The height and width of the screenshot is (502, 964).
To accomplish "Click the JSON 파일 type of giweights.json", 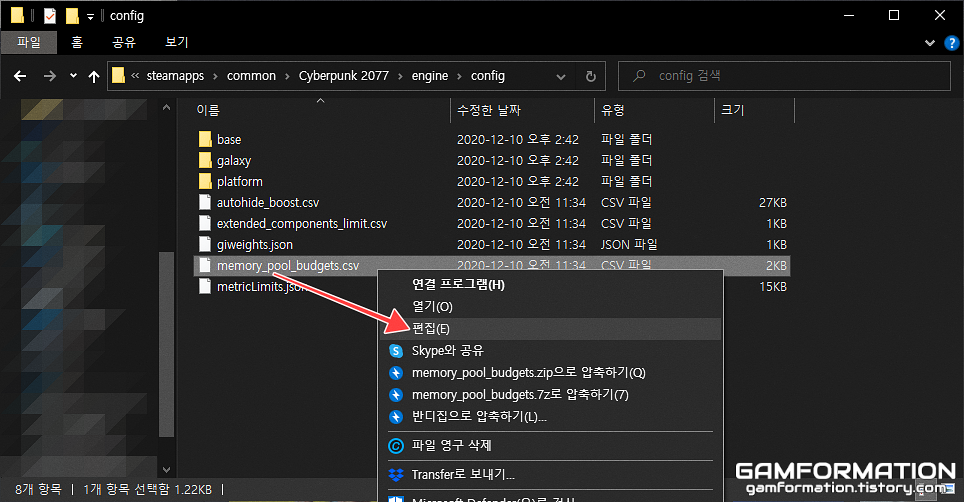I will [x=629, y=245].
